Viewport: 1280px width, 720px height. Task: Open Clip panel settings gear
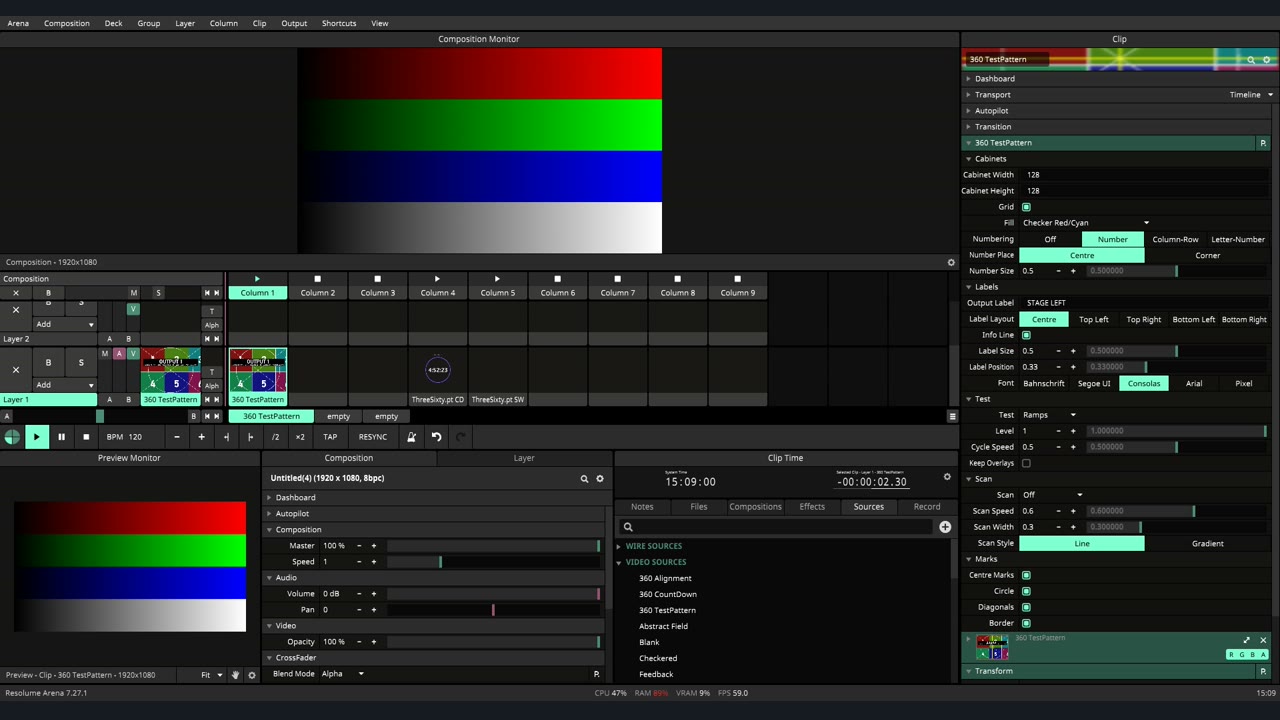pos(1267,60)
